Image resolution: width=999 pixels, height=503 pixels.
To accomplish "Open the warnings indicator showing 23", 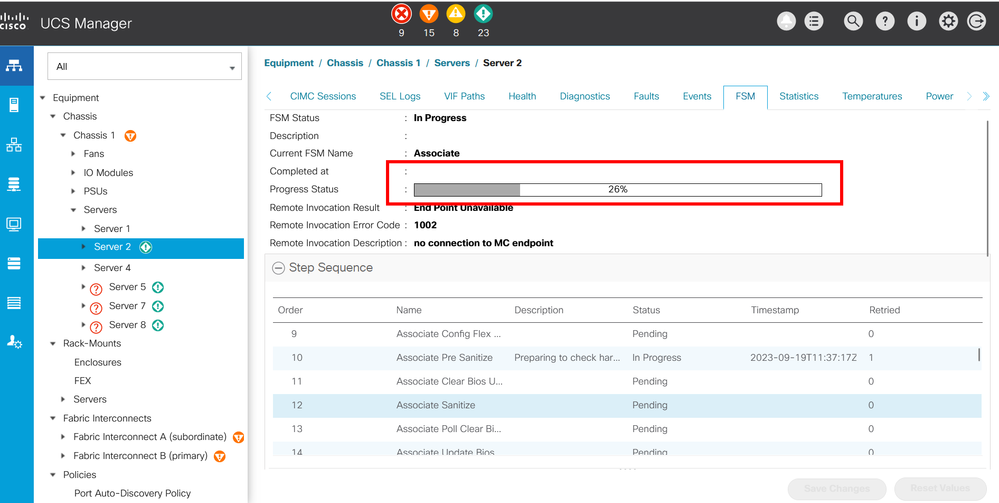I will tap(483, 14).
